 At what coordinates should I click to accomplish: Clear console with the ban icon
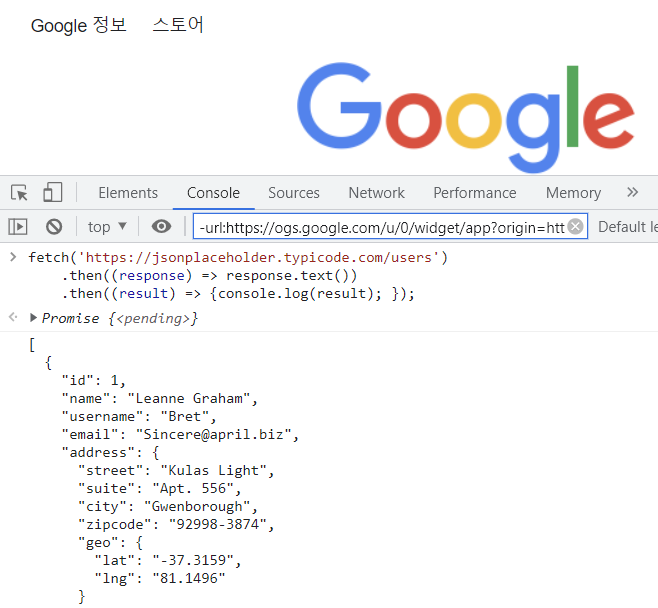54,227
